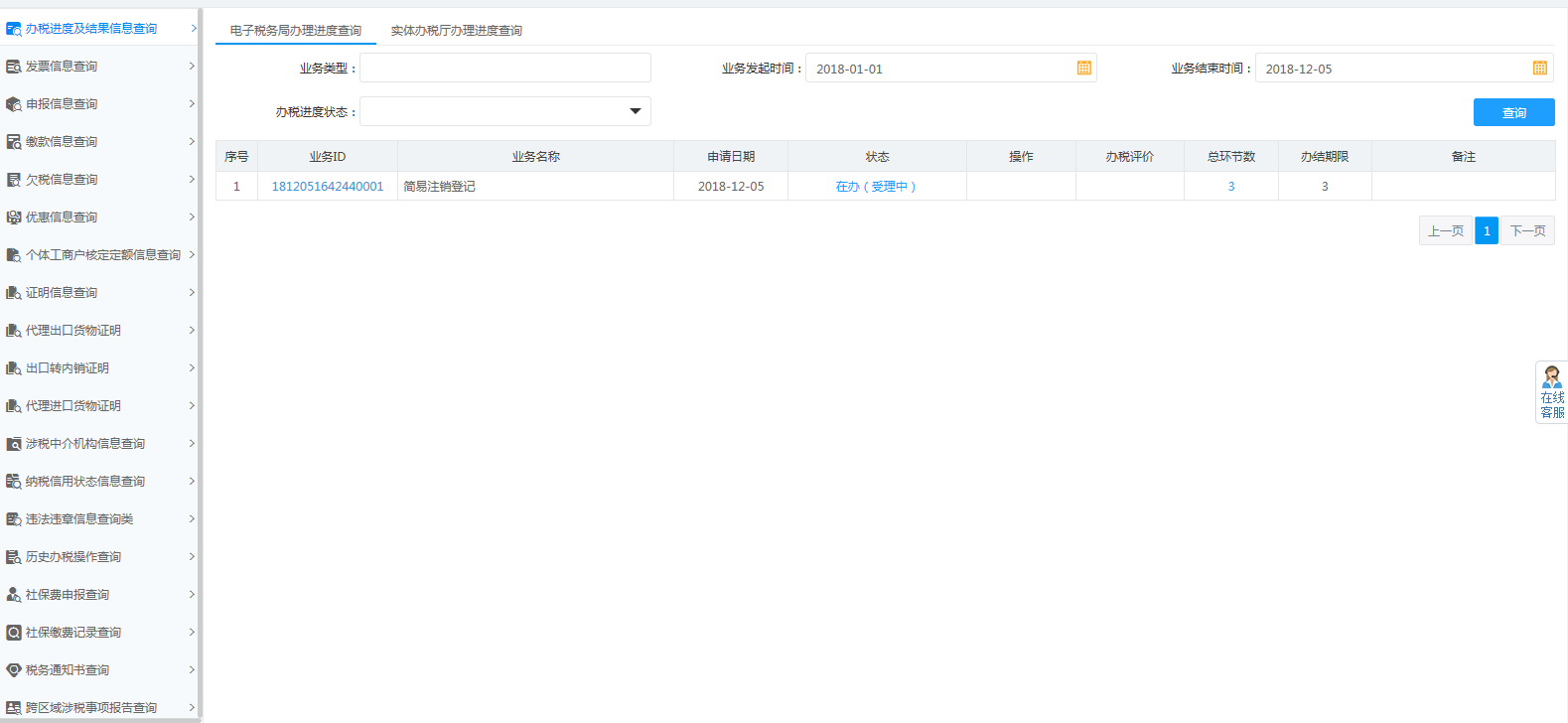Click the 在办（受理中）status link
Image resolution: width=1568 pixels, height=723 pixels.
pos(877,187)
